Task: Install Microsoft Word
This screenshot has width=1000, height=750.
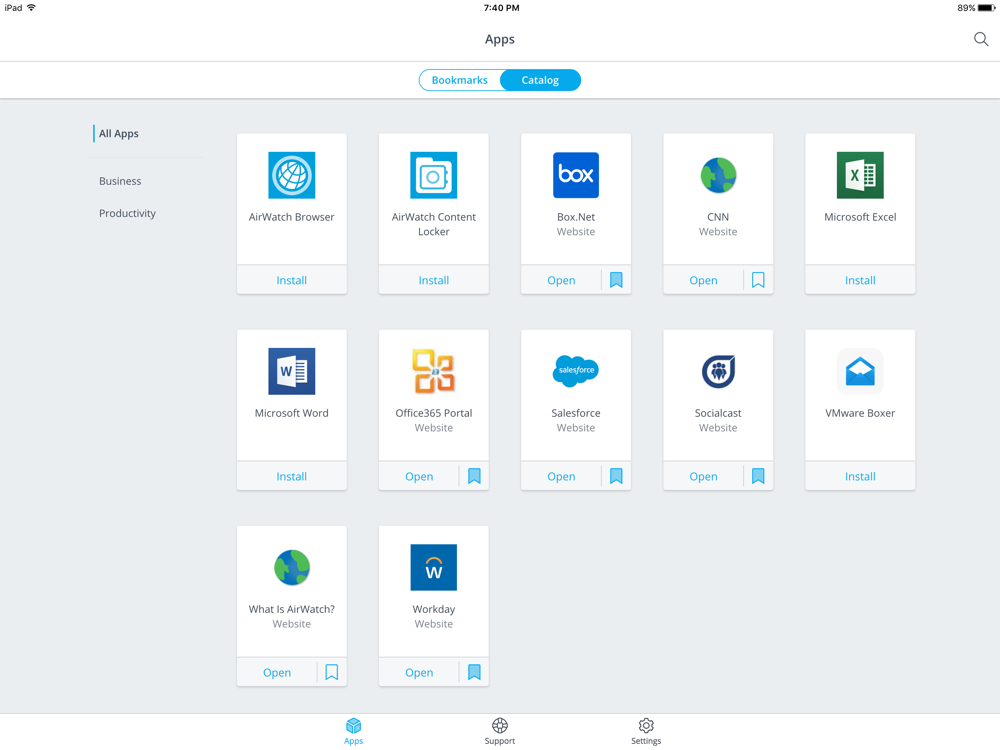Action: pyautogui.click(x=291, y=476)
